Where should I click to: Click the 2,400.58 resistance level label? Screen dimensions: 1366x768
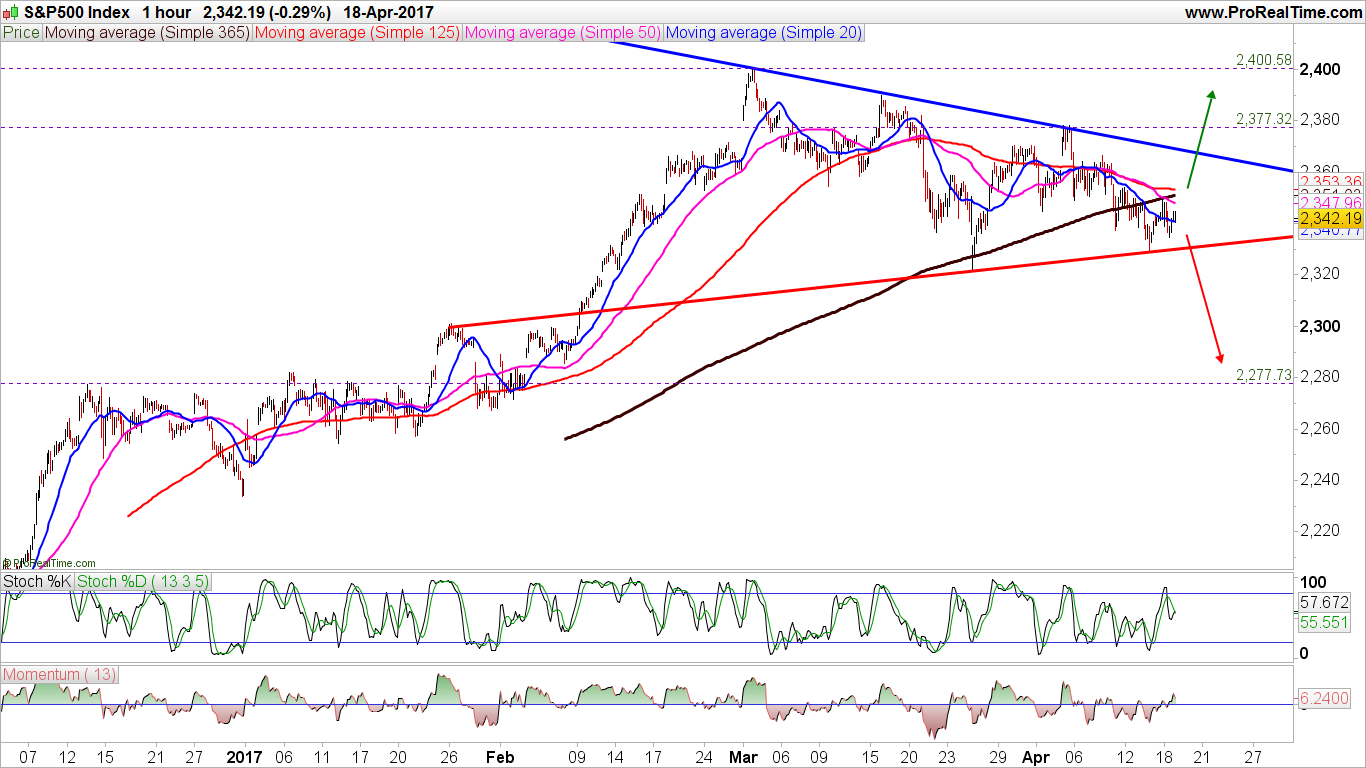[x=1264, y=60]
